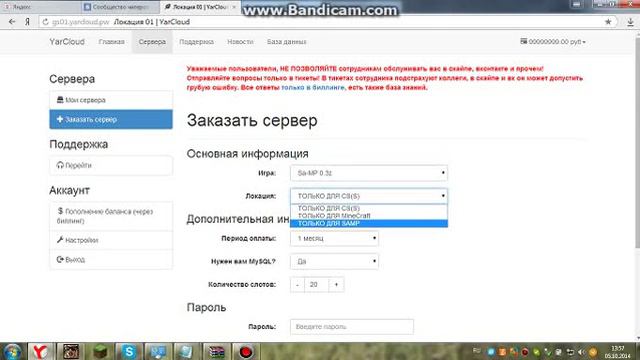Click the Пароль input field
The image size is (640, 360).
click(351, 327)
